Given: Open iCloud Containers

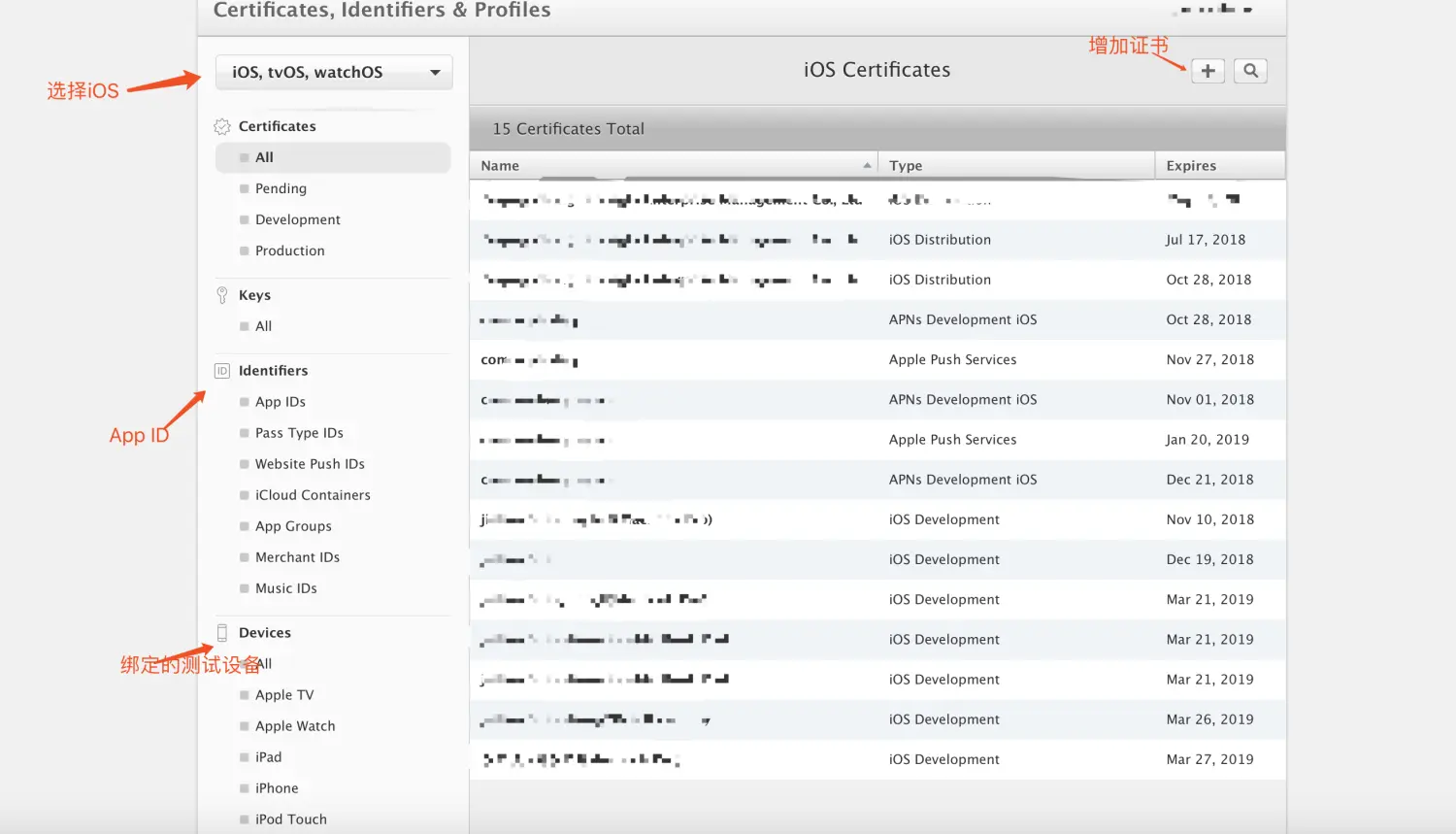Looking at the screenshot, I should [x=313, y=495].
